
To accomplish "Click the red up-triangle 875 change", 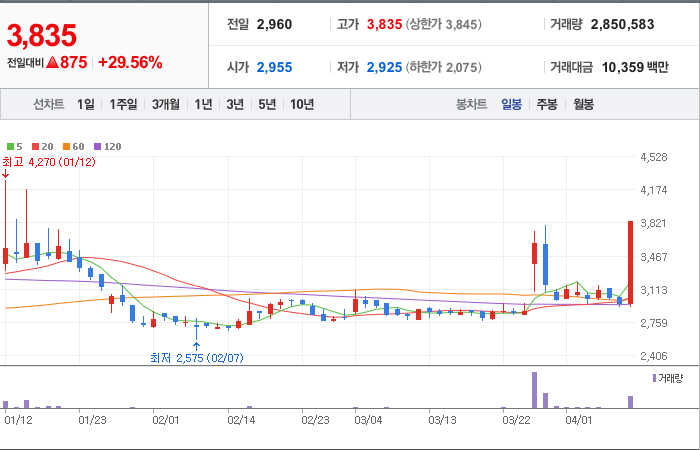I will pyautogui.click(x=67, y=63).
